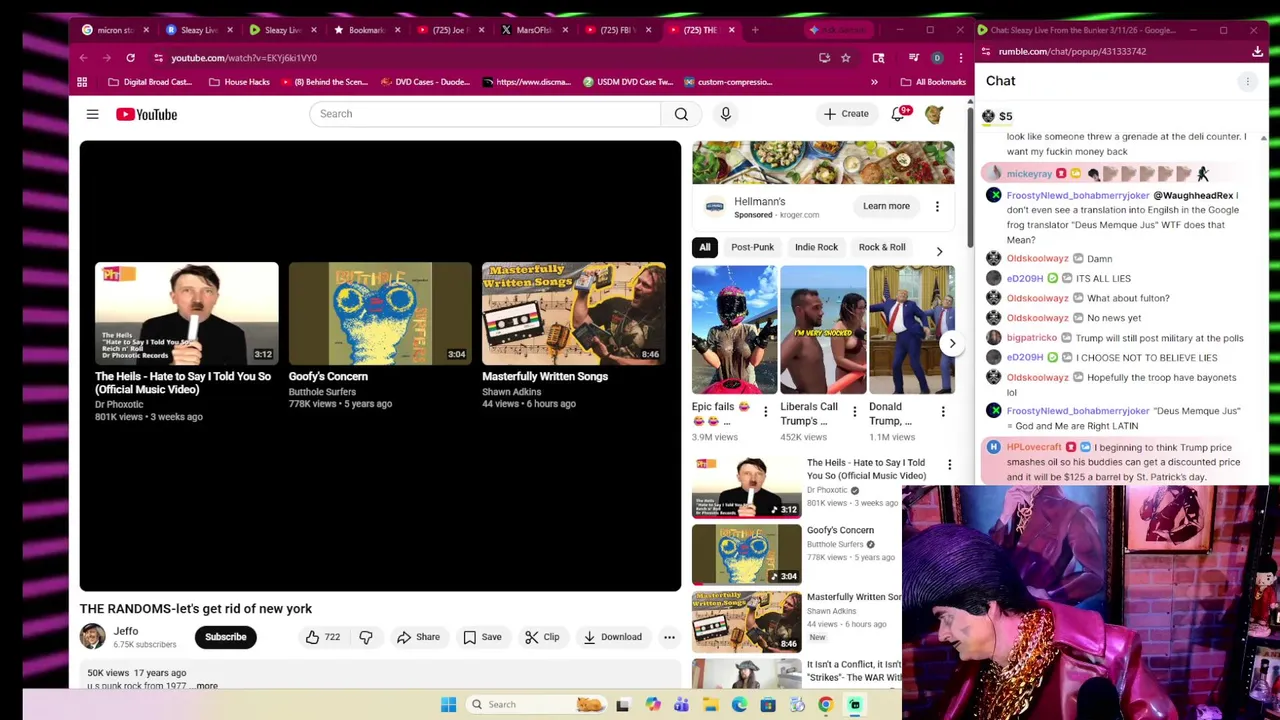The width and height of the screenshot is (1280, 720).
Task: Clip the video
Action: tap(541, 637)
